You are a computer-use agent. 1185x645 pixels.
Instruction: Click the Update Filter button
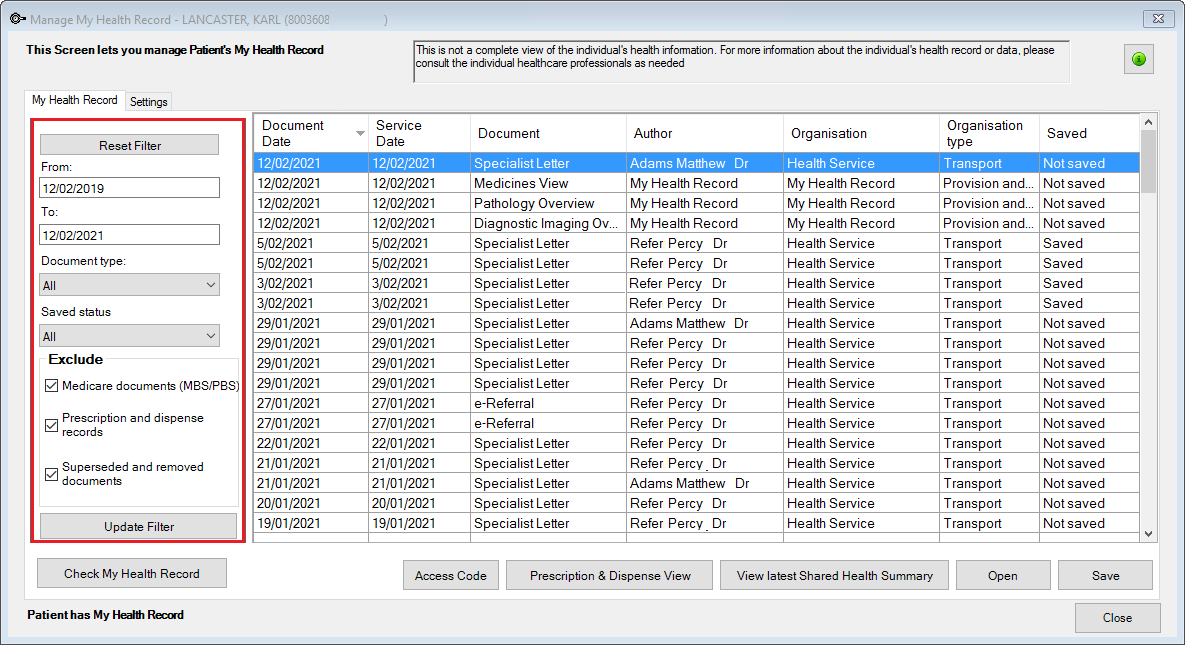138,526
